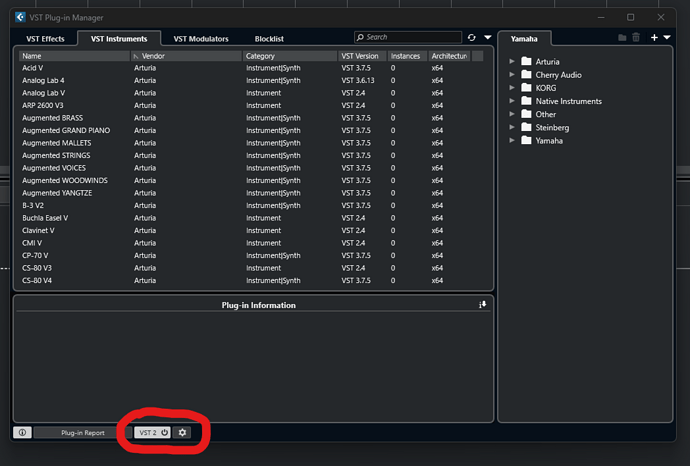The image size is (690, 466).
Task: Expand the Other folder
Action: point(512,114)
